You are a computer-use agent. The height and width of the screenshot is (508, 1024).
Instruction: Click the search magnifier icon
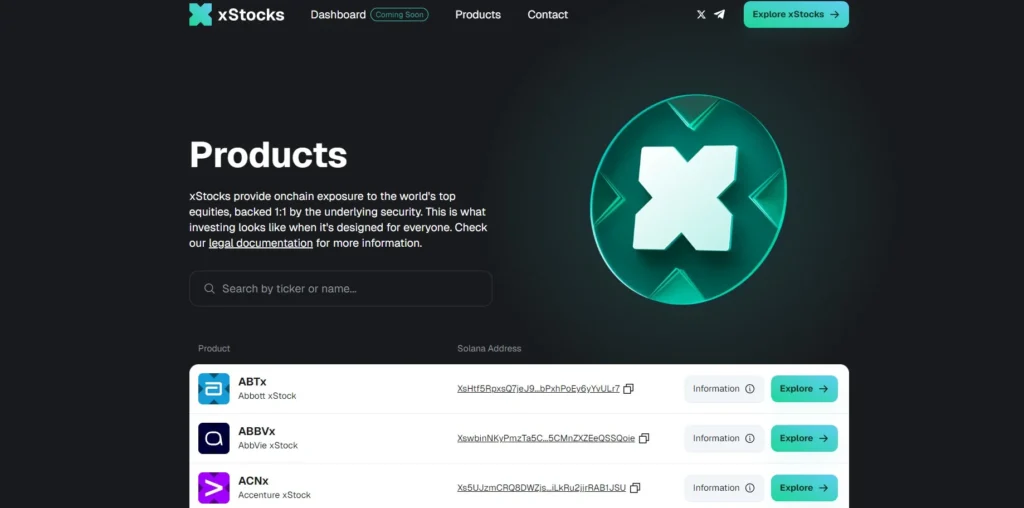click(209, 289)
